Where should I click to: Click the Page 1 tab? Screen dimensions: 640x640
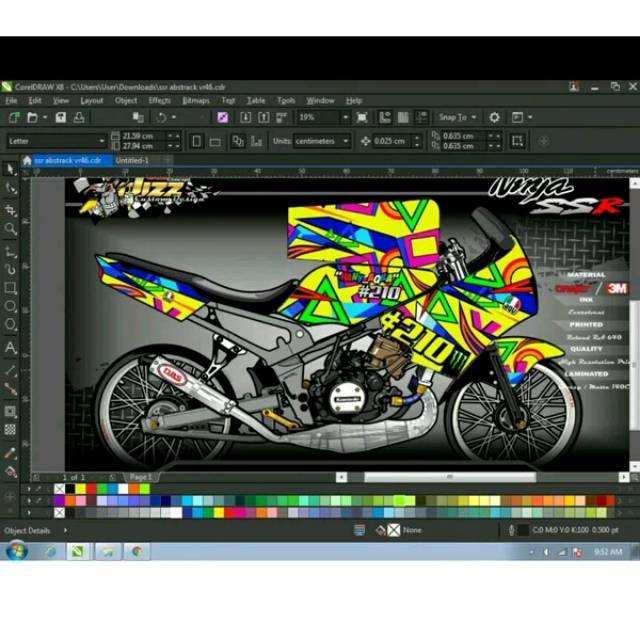pos(141,477)
